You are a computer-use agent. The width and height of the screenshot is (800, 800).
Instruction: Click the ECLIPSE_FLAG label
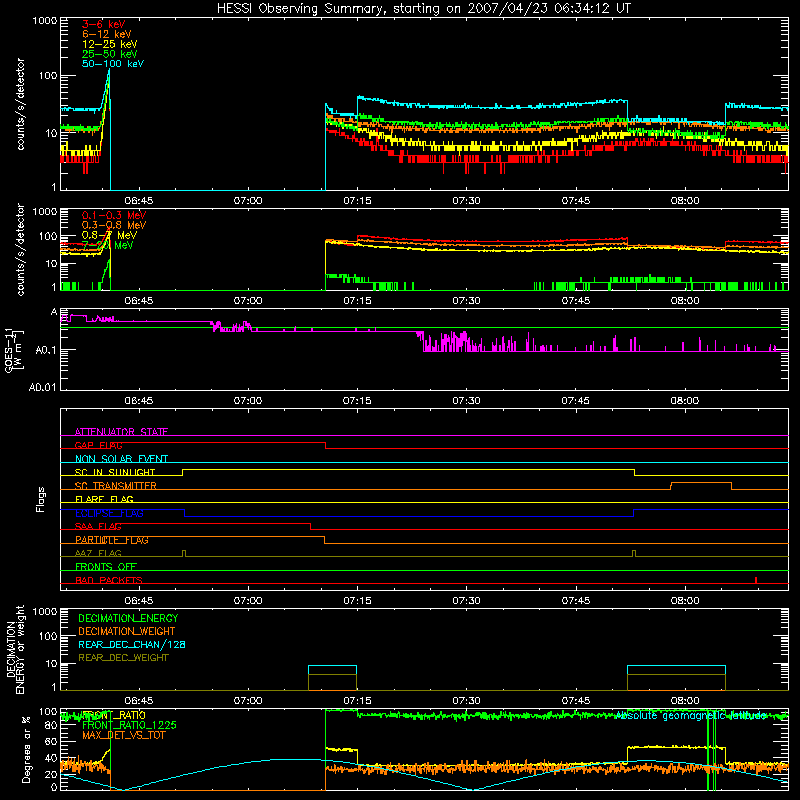pyautogui.click(x=109, y=513)
